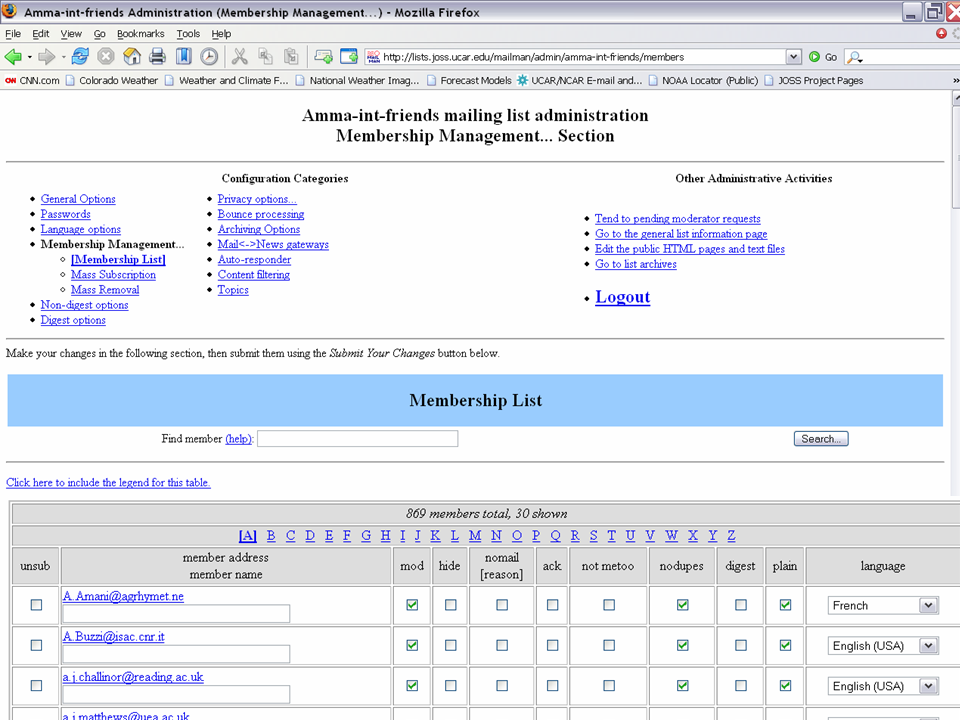Click the red indicator icon beside the Help menu row
Viewport: 960px width, 720px height.
coord(941,33)
